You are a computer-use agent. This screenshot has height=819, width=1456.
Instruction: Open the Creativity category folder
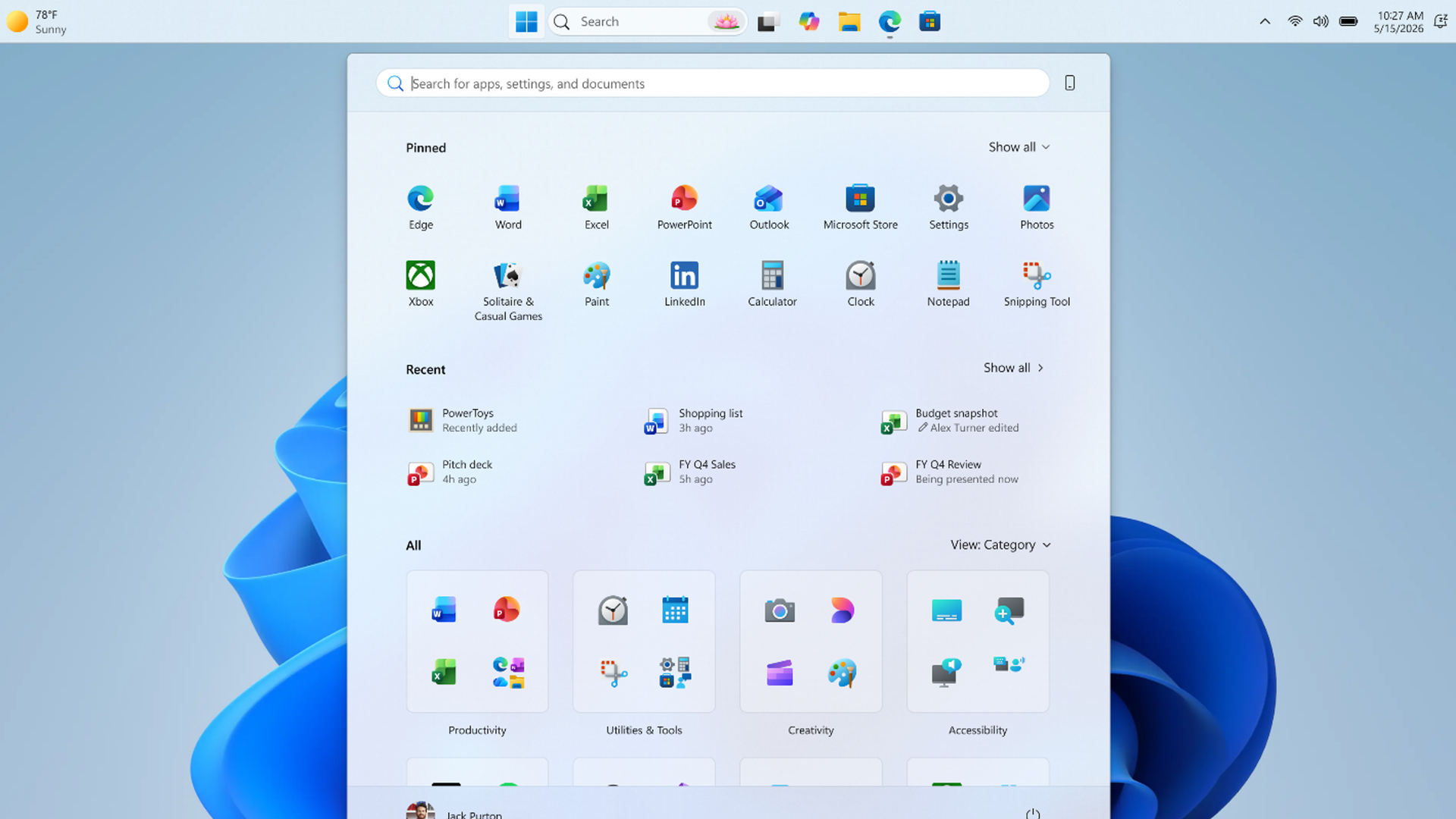(811, 642)
